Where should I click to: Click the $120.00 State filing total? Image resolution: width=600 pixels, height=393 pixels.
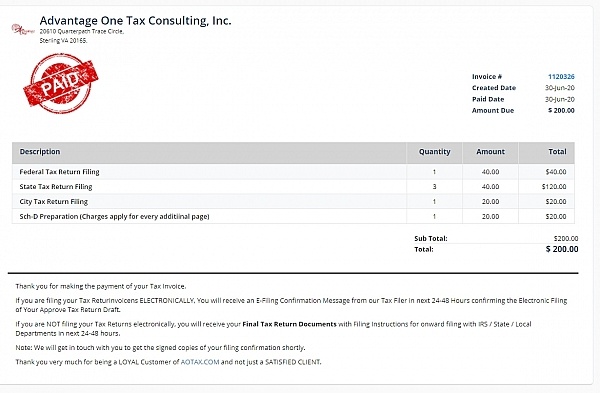[554, 187]
